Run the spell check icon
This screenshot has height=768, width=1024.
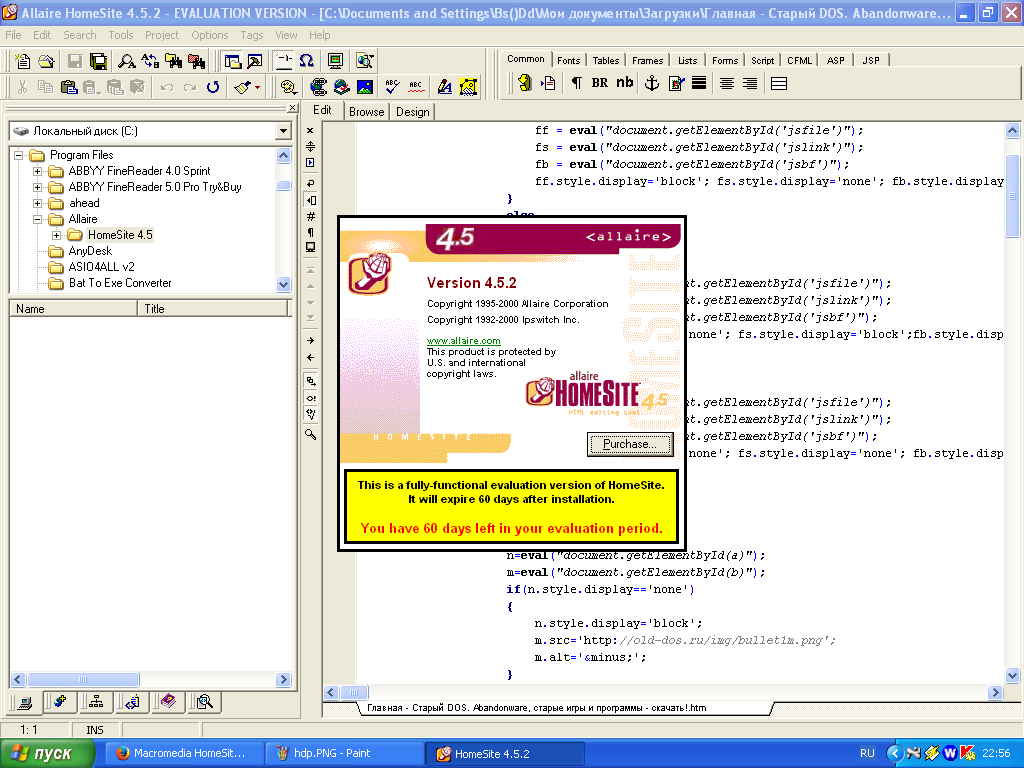(x=392, y=87)
